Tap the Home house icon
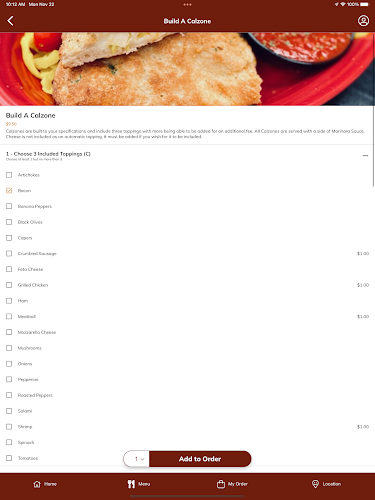The width and height of the screenshot is (375, 500). pos(37,484)
